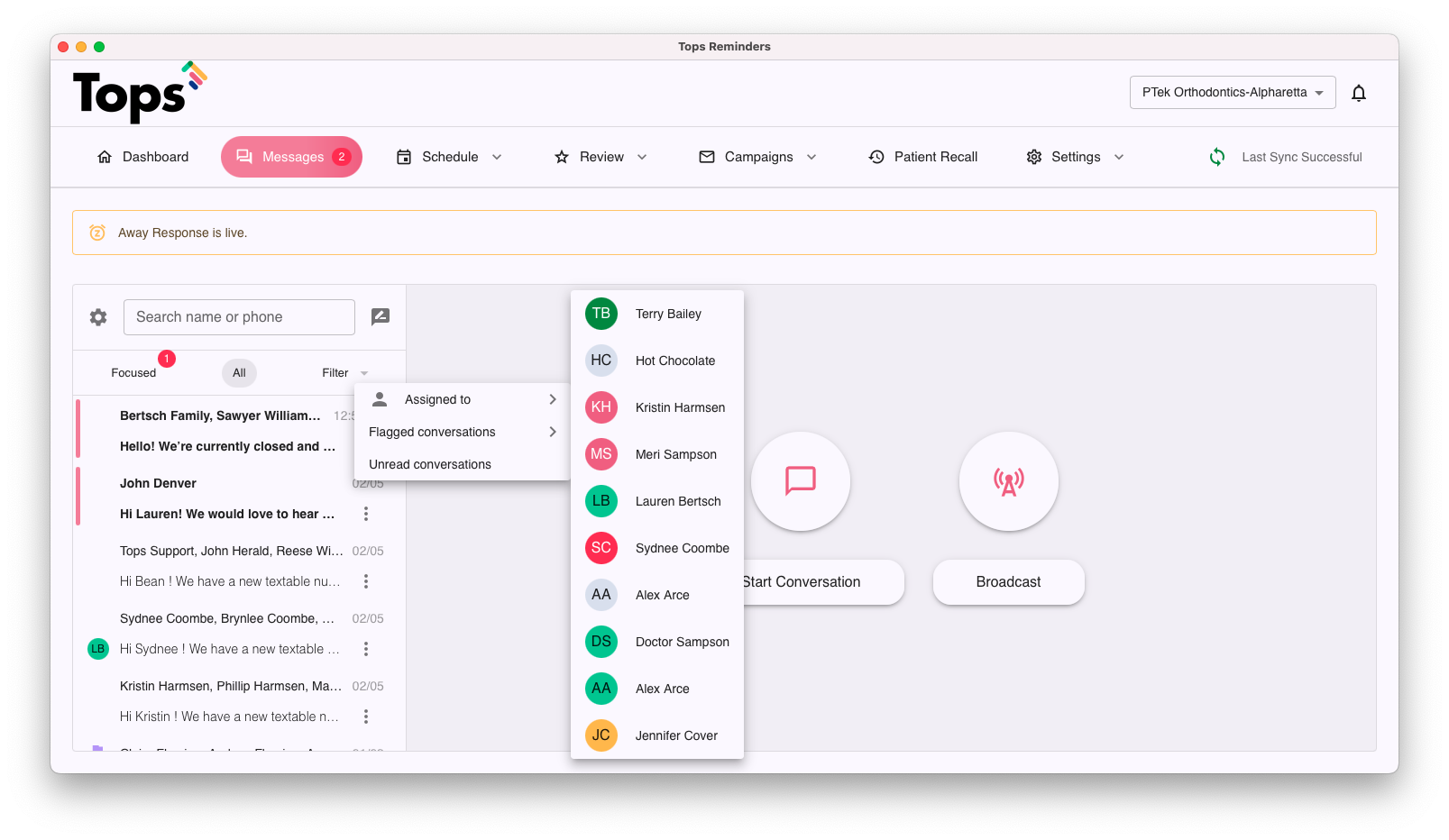Image resolution: width=1449 pixels, height=840 pixels.
Task: Select Terry Bailey in assignee list
Action: pos(657,314)
